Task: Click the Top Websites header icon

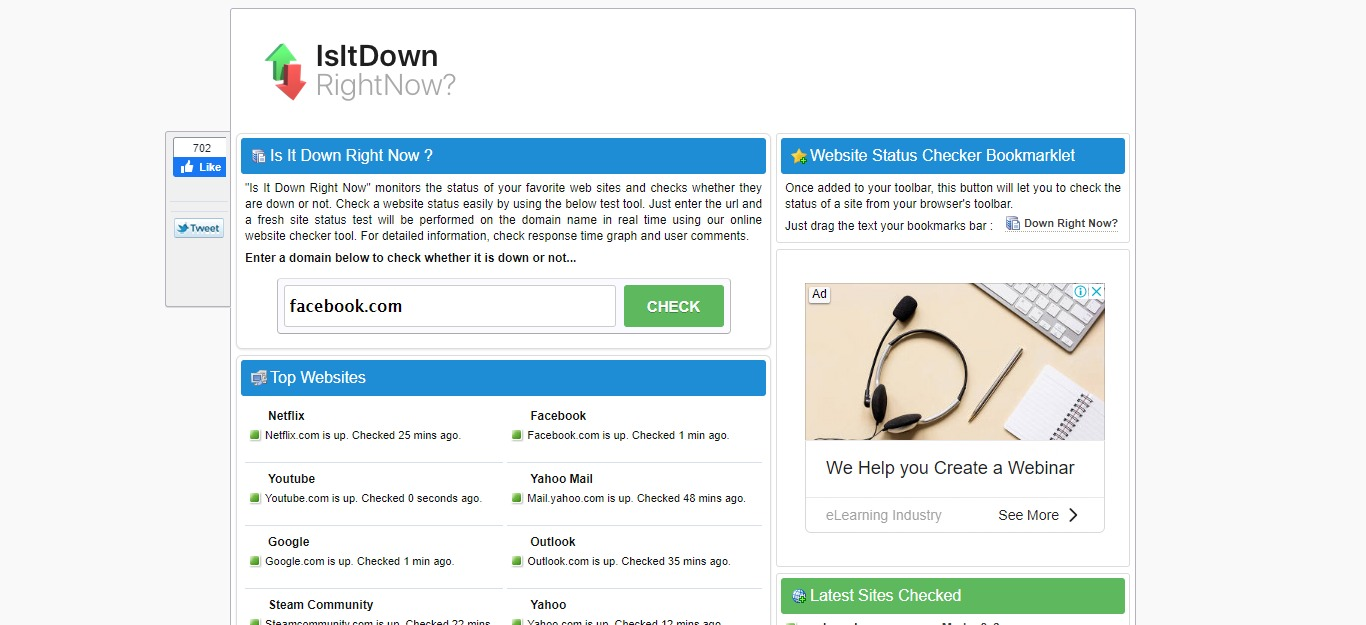Action: point(258,378)
